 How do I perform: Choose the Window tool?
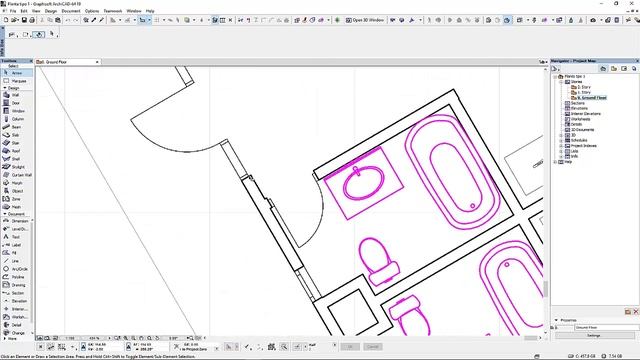pos(17,111)
